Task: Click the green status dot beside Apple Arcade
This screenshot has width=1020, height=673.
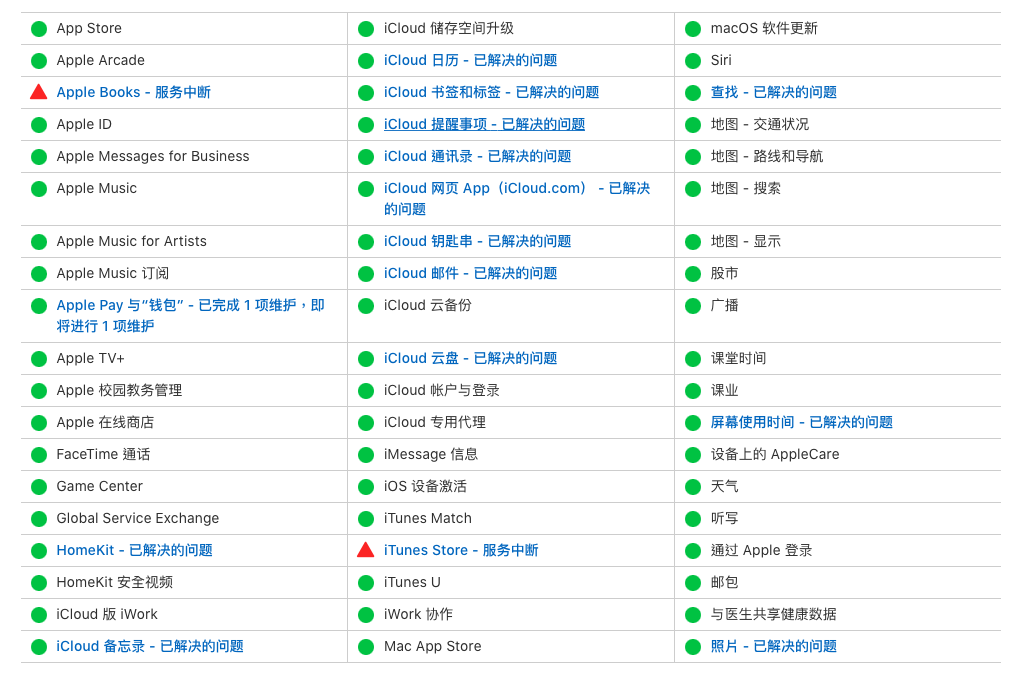Action: point(39,60)
